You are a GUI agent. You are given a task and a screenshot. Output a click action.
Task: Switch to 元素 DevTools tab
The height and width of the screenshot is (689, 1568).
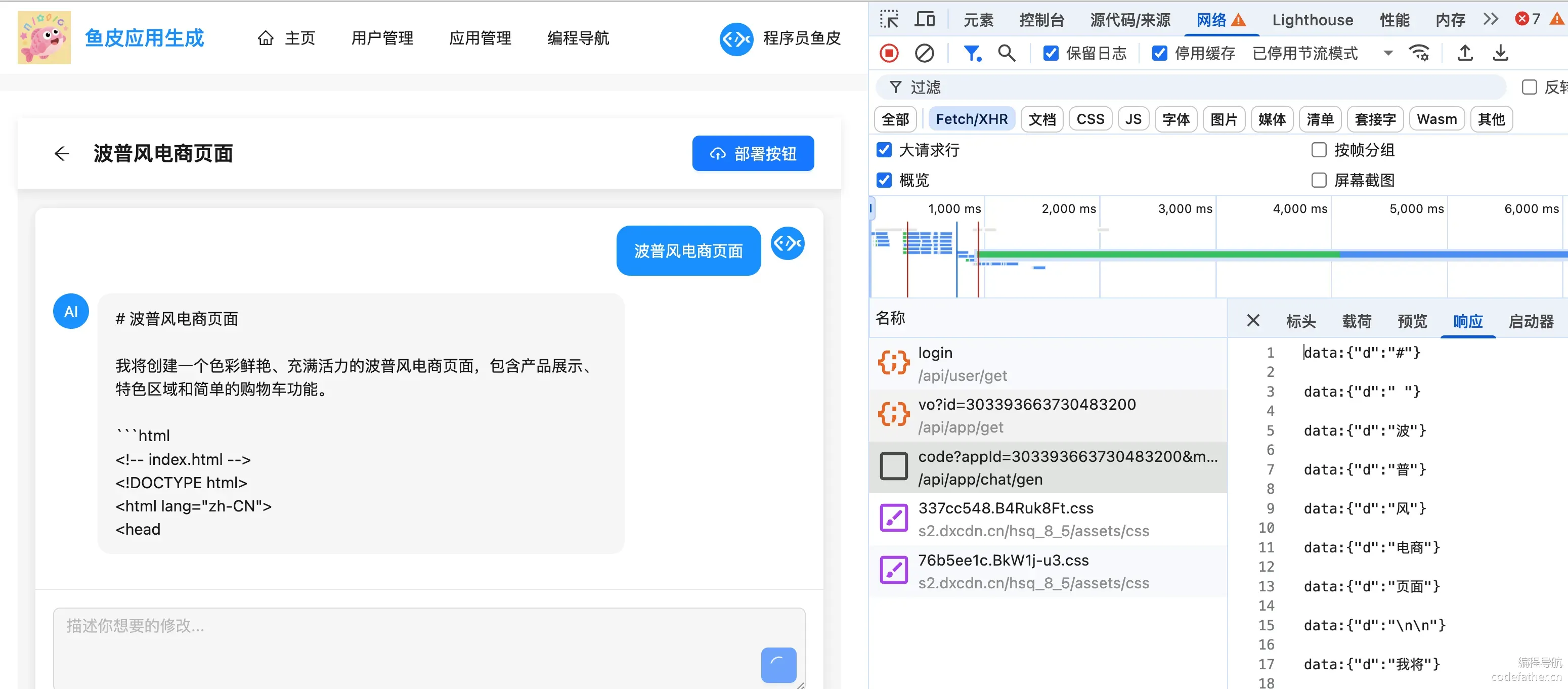point(978,20)
